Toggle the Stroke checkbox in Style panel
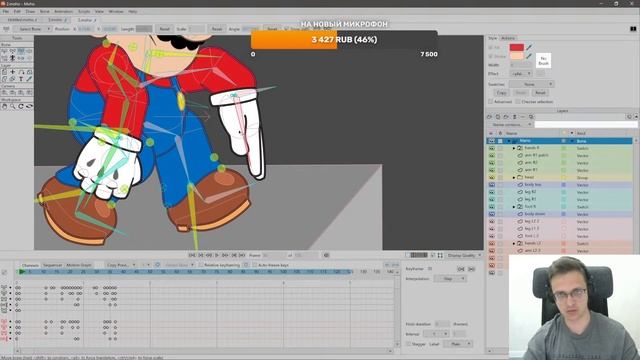 click(x=491, y=56)
